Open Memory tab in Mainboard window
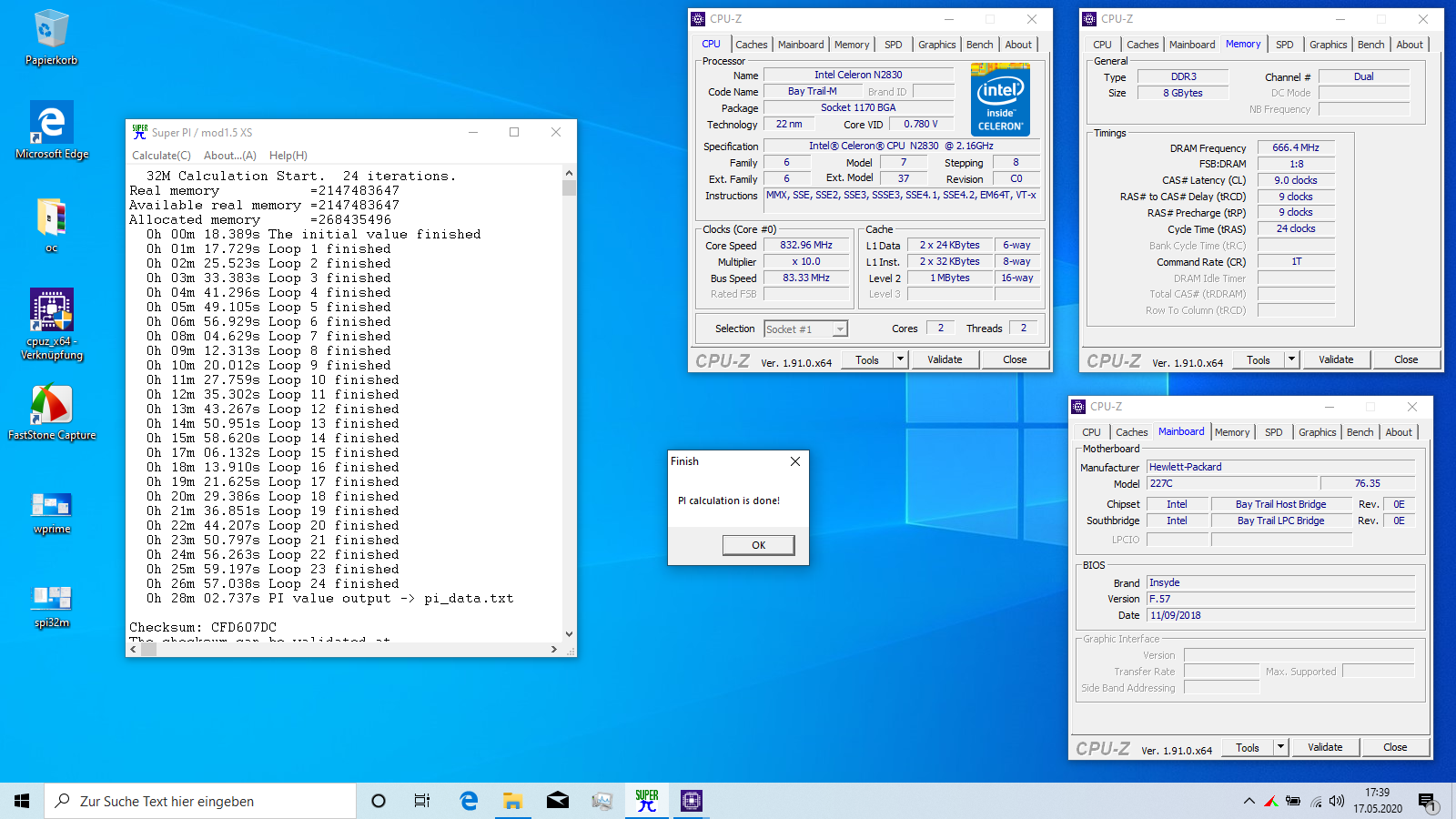 [1232, 432]
